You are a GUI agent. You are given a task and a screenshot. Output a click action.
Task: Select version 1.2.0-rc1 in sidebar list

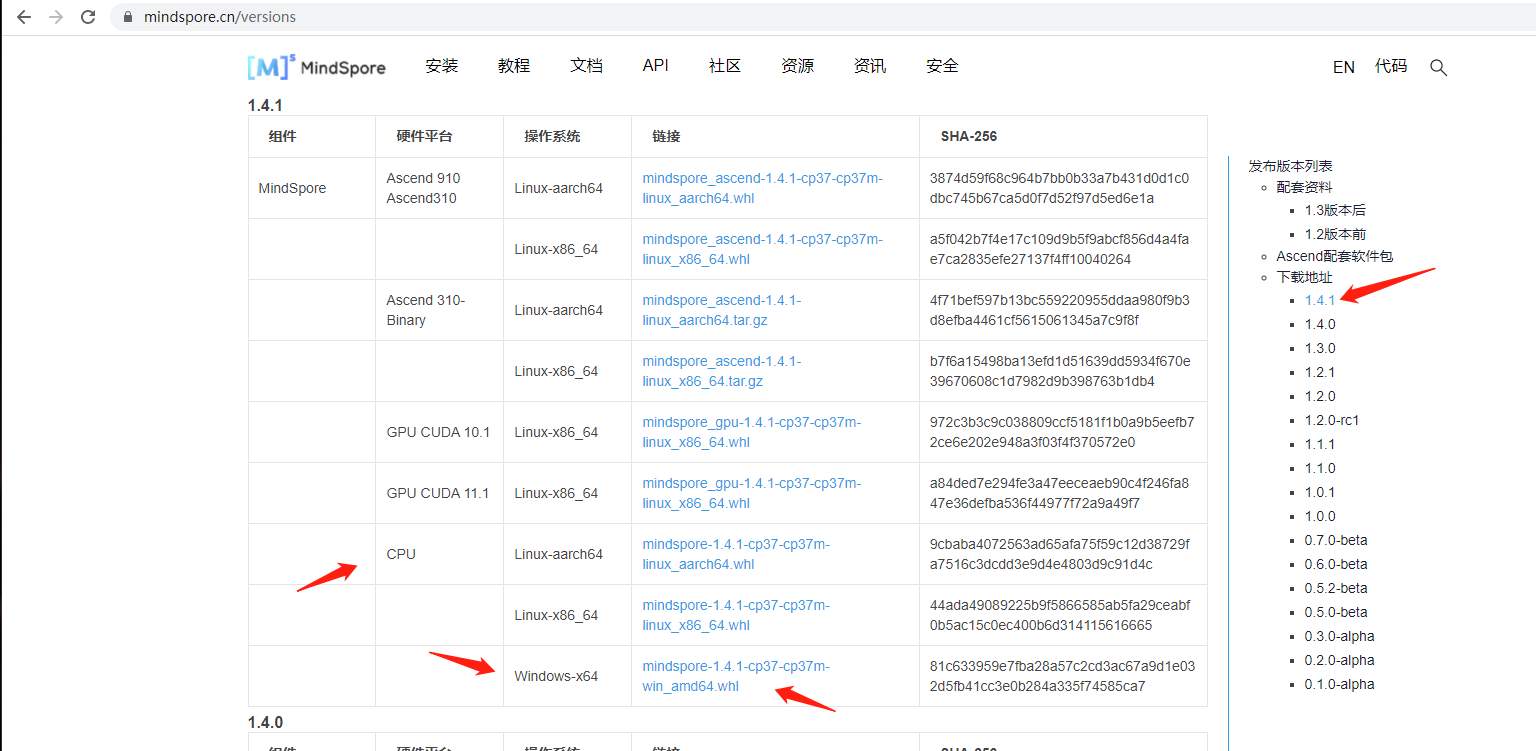[x=1332, y=420]
